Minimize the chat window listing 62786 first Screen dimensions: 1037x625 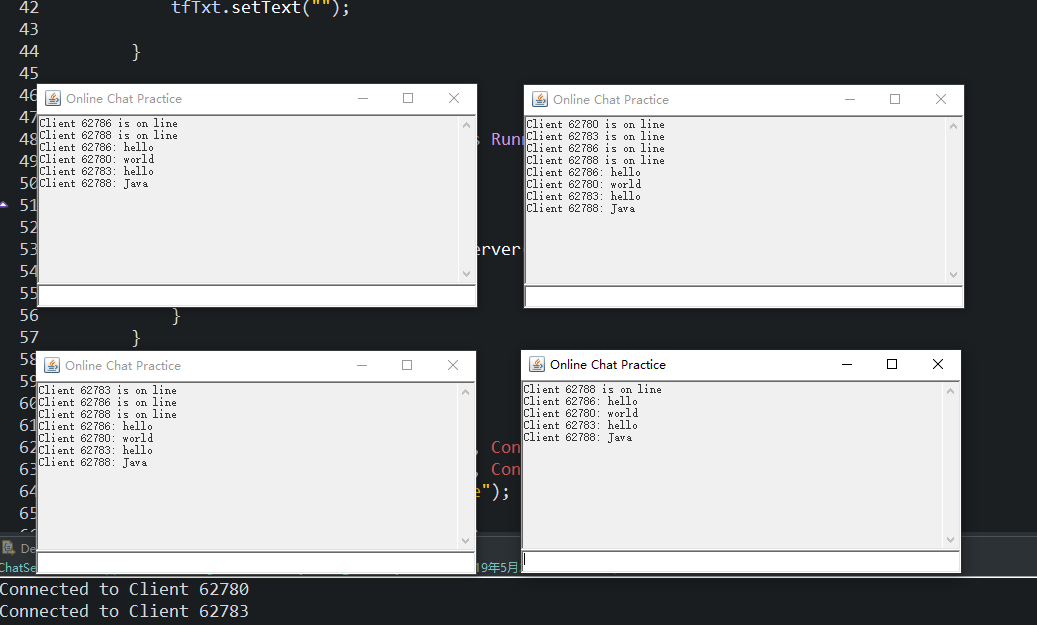(363, 99)
